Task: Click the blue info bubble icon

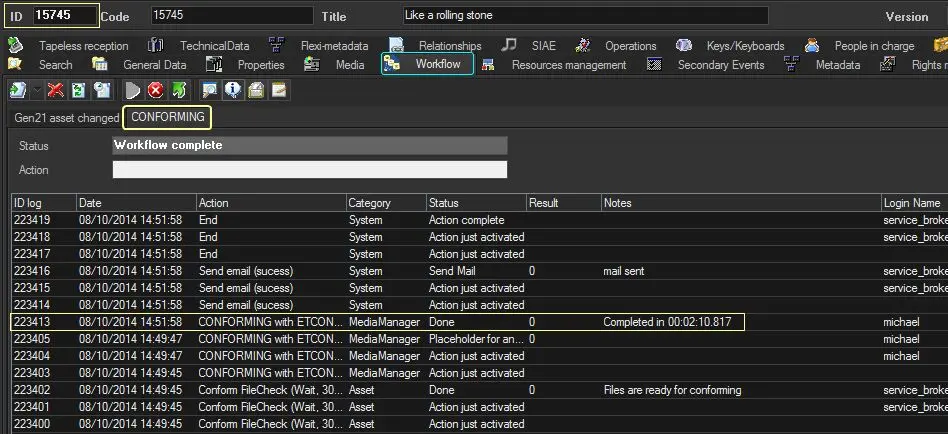Action: pyautogui.click(x=232, y=90)
